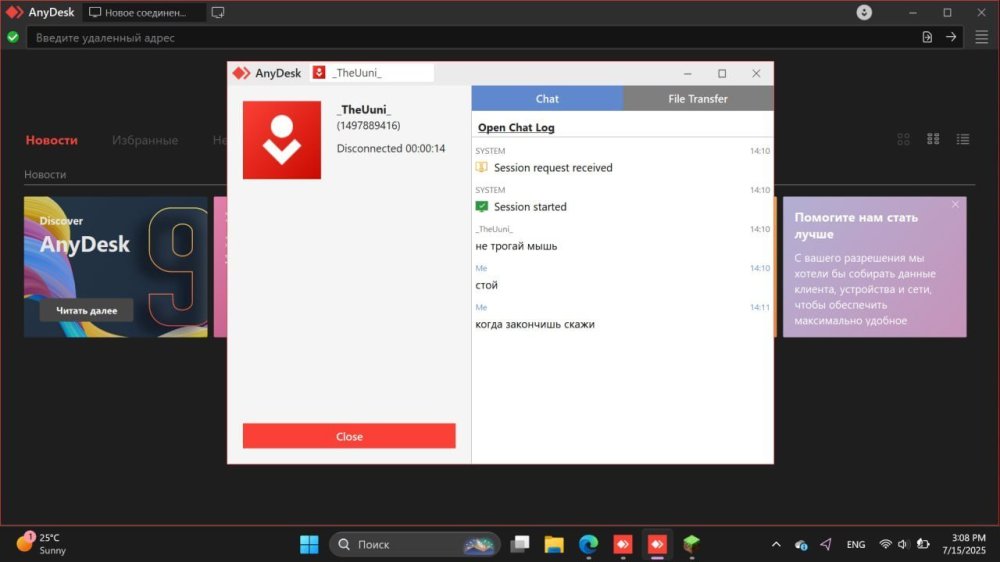Viewport: 1000px width, 562px height.
Task: Change the ENG input language
Action: 856,544
